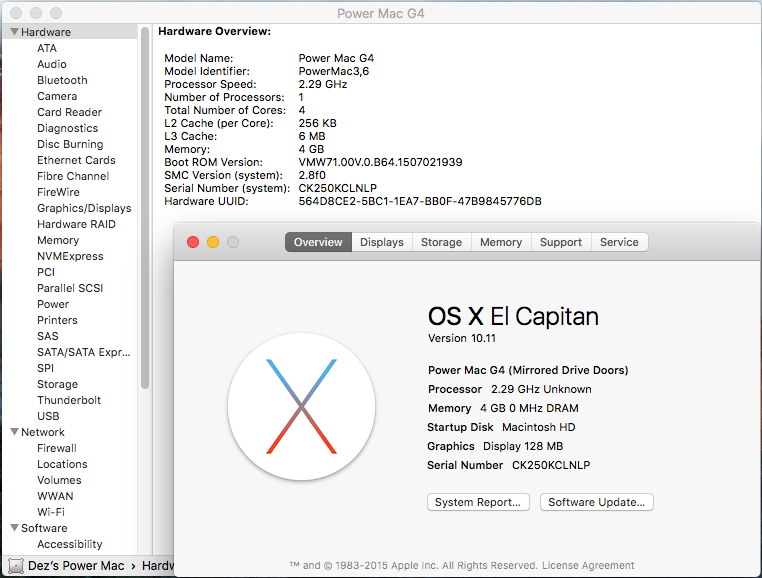This screenshot has width=762, height=578.
Task: Select the Software category row
Action: [x=69, y=528]
